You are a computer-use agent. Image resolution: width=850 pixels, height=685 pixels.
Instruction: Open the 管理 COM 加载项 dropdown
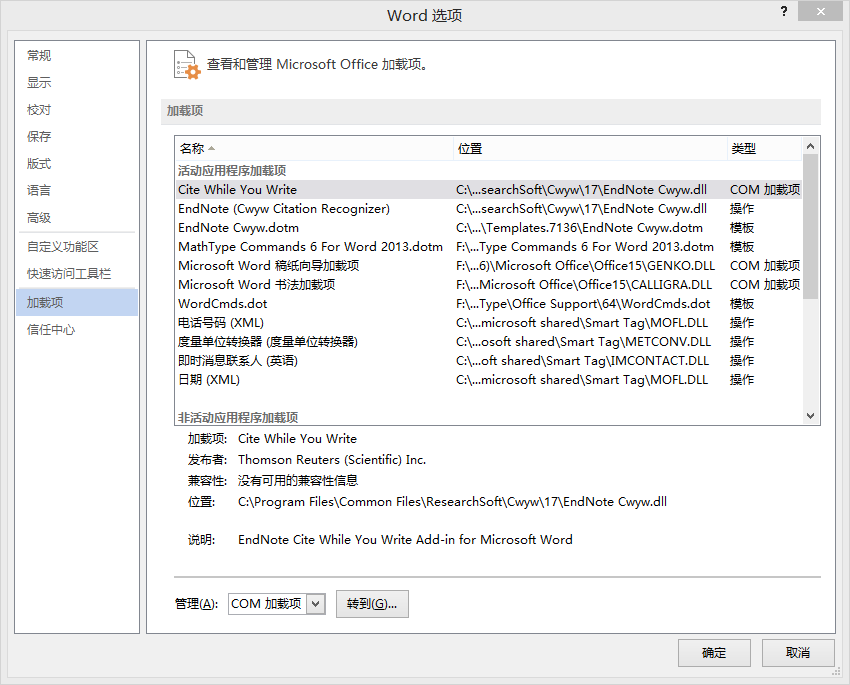tap(315, 604)
